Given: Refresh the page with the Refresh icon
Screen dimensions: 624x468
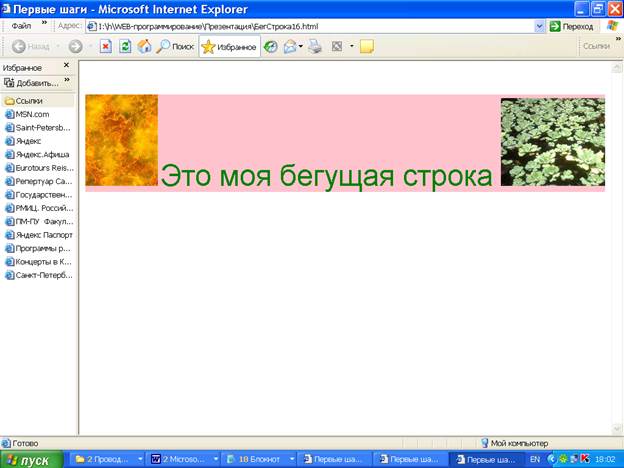Looking at the screenshot, I should [x=125, y=47].
